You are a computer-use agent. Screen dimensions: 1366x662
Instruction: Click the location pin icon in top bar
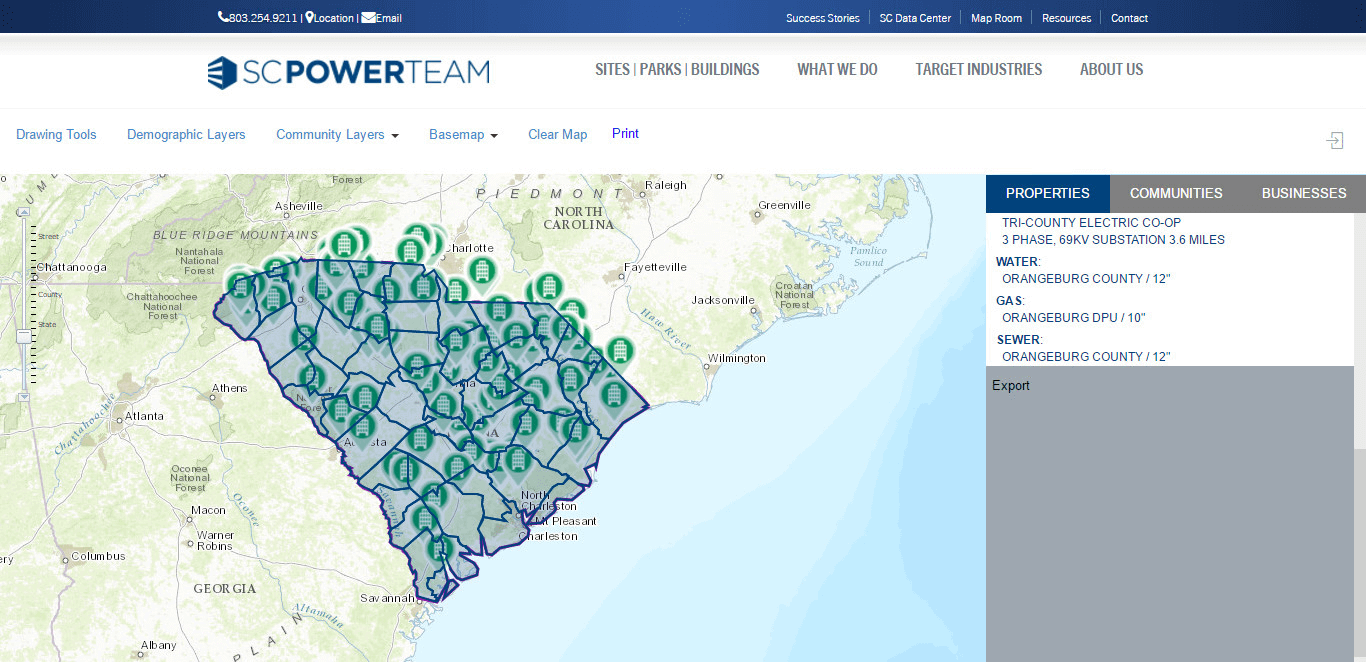click(309, 17)
